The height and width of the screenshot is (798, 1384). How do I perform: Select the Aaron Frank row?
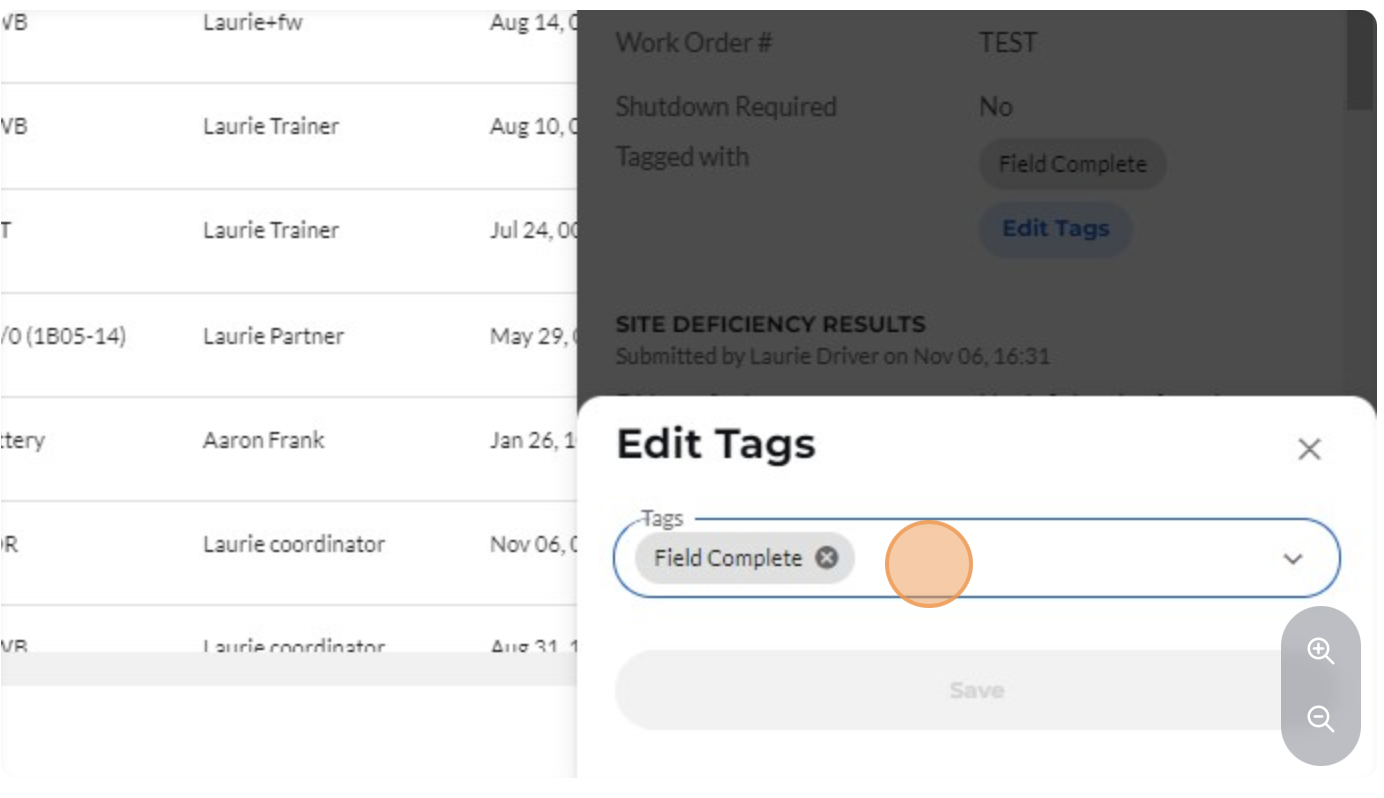click(289, 449)
